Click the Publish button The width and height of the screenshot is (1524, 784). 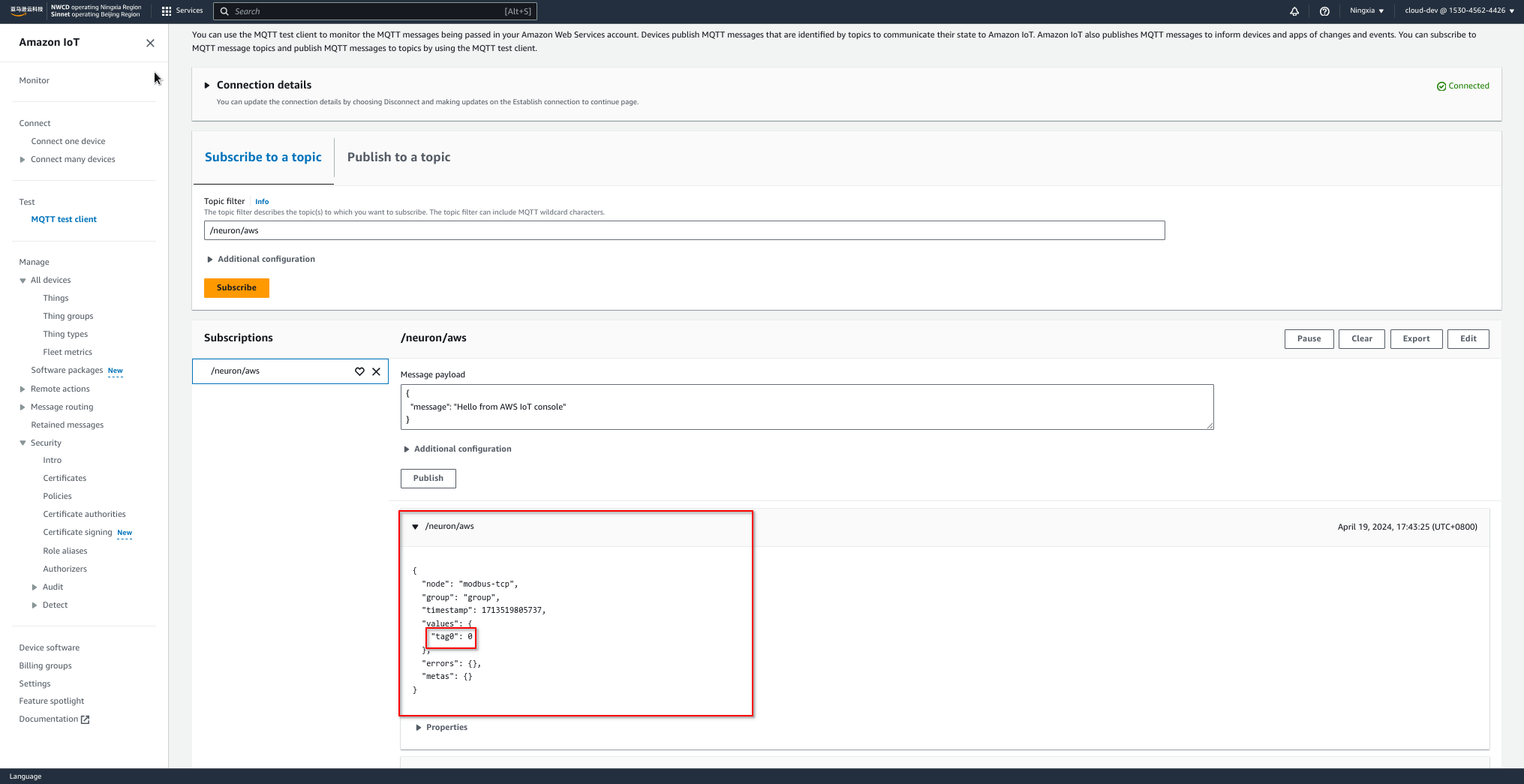point(428,478)
